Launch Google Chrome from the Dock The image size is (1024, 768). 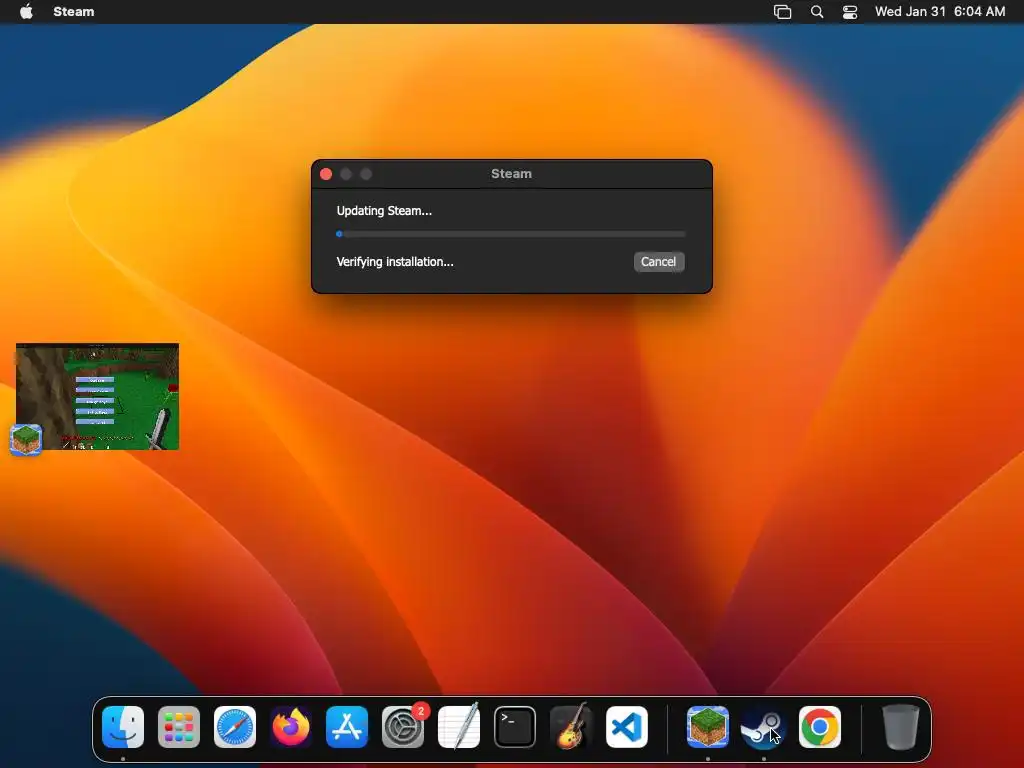[820, 727]
